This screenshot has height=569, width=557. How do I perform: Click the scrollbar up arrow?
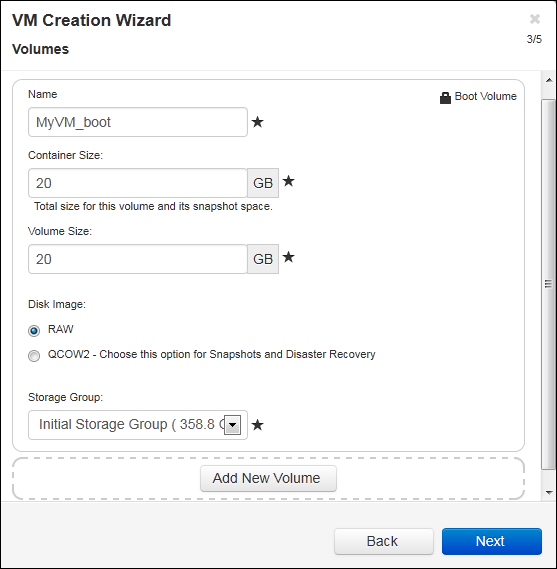point(549,80)
